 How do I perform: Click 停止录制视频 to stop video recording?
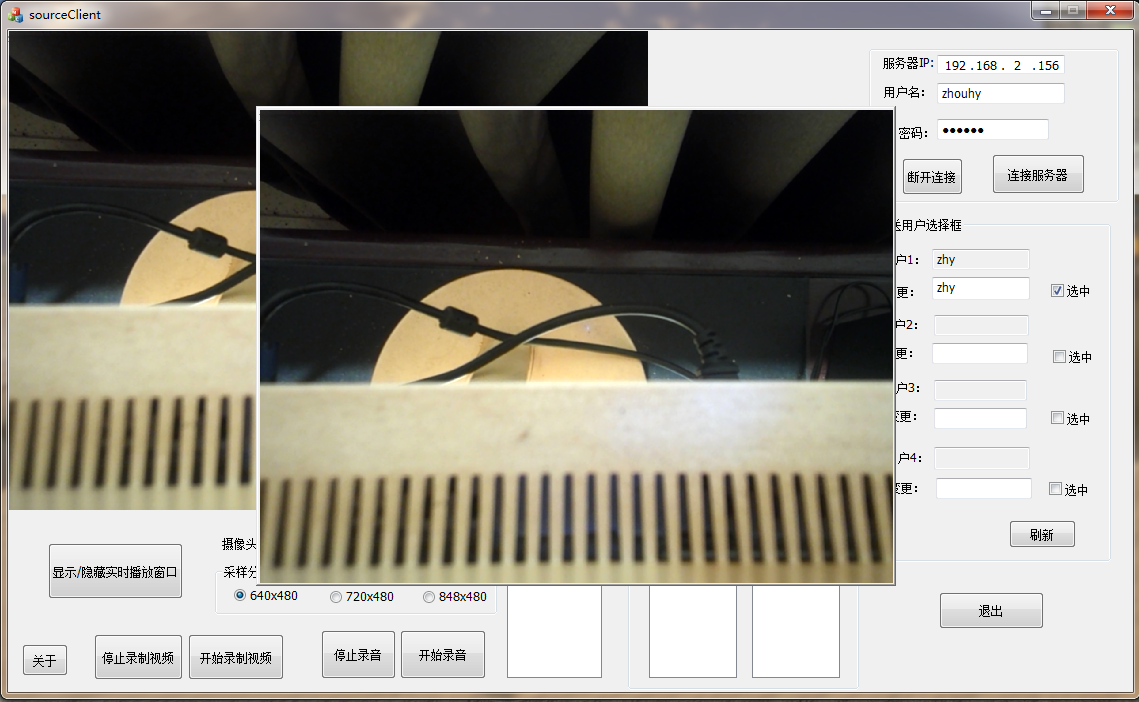138,658
